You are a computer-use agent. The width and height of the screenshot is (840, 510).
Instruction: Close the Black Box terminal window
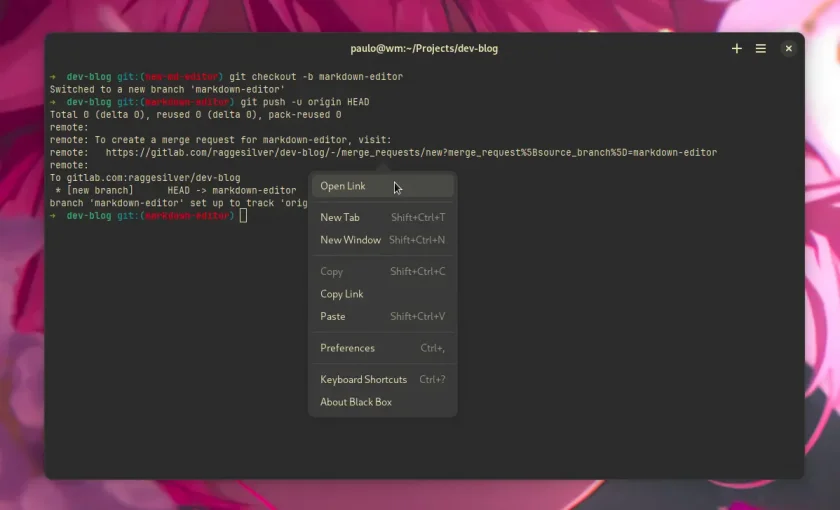[x=789, y=49]
